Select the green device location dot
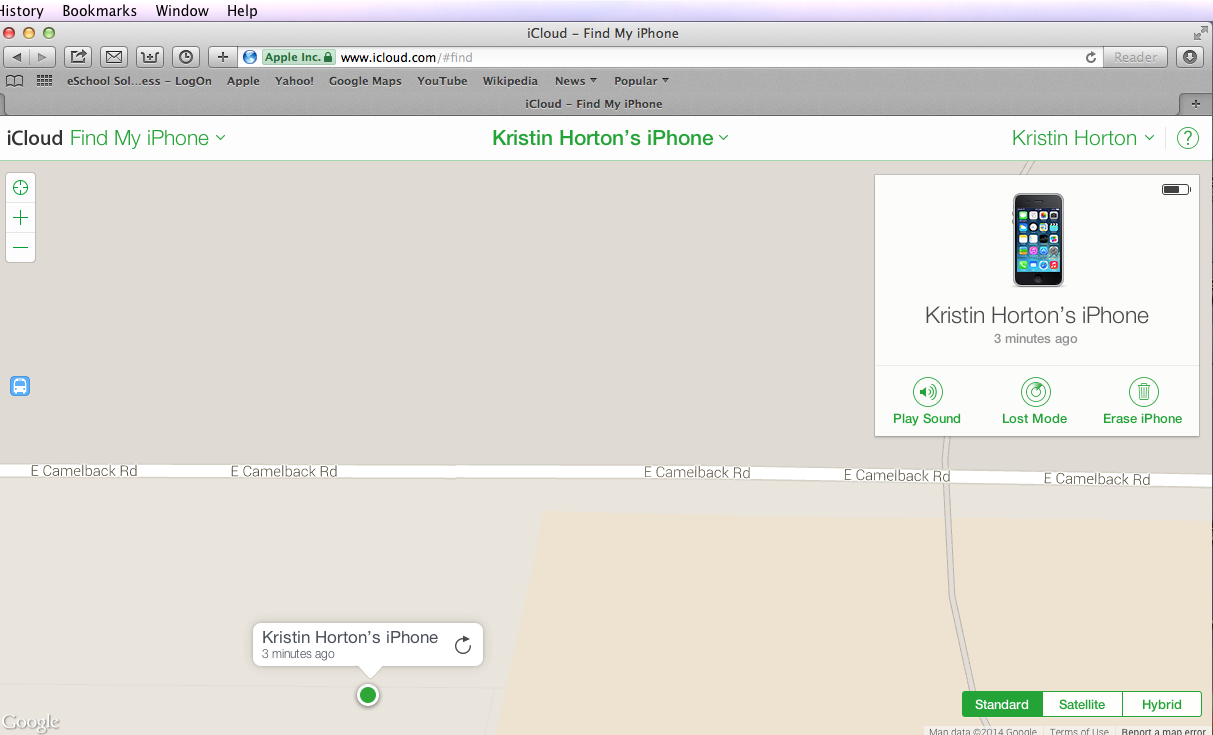1213x735 pixels. coord(368,695)
